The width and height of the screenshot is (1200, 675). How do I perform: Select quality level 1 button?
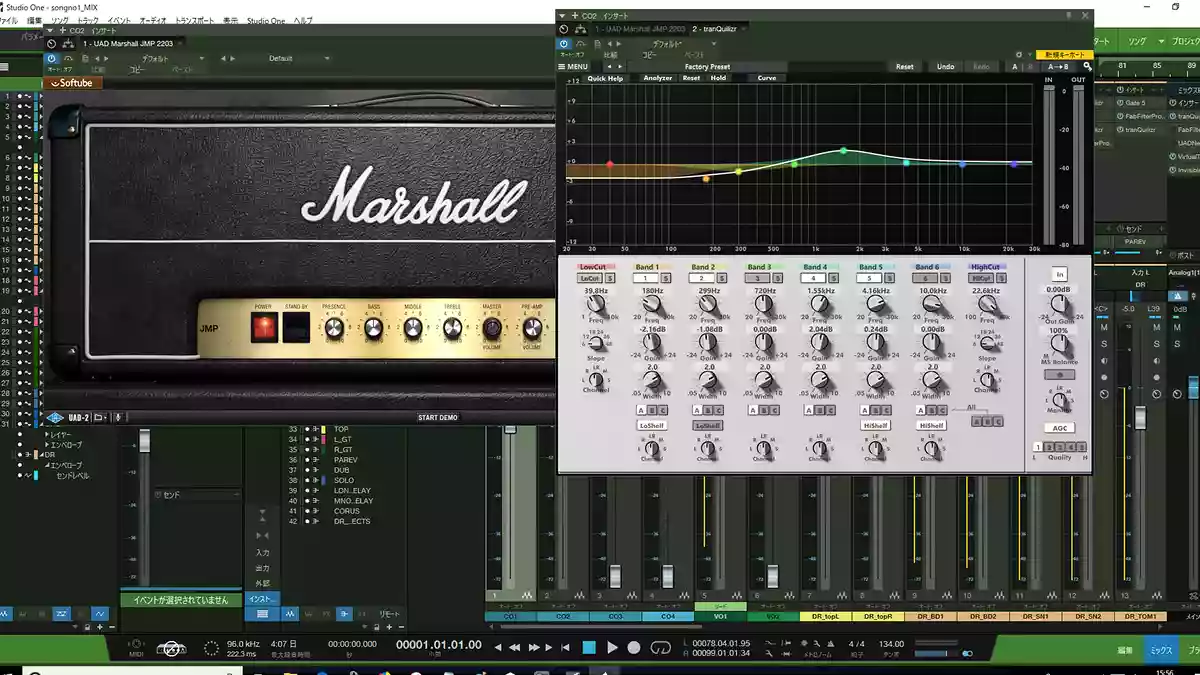pos(1037,447)
